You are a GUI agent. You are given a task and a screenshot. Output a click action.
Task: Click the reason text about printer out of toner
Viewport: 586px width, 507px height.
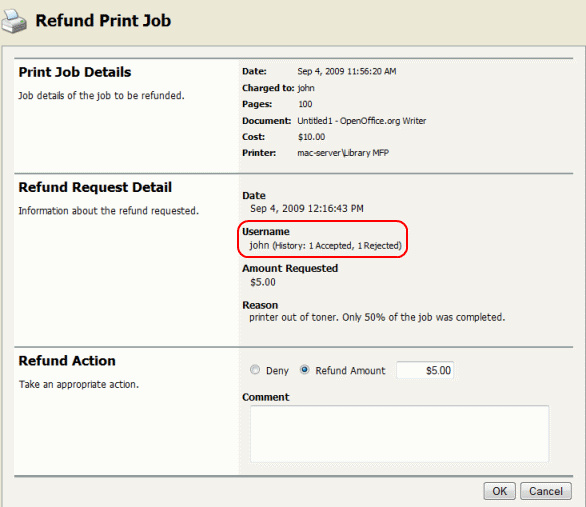point(377,317)
